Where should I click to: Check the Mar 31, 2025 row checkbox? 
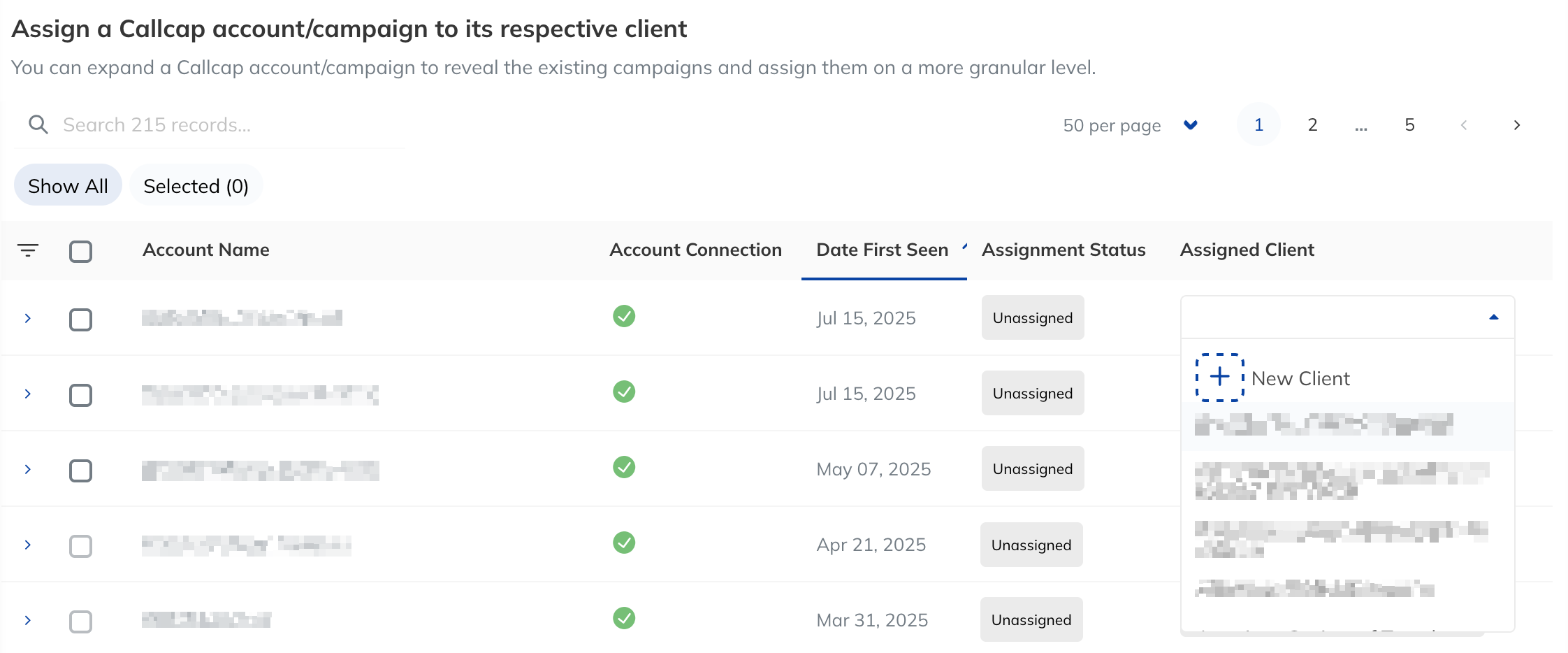(81, 622)
